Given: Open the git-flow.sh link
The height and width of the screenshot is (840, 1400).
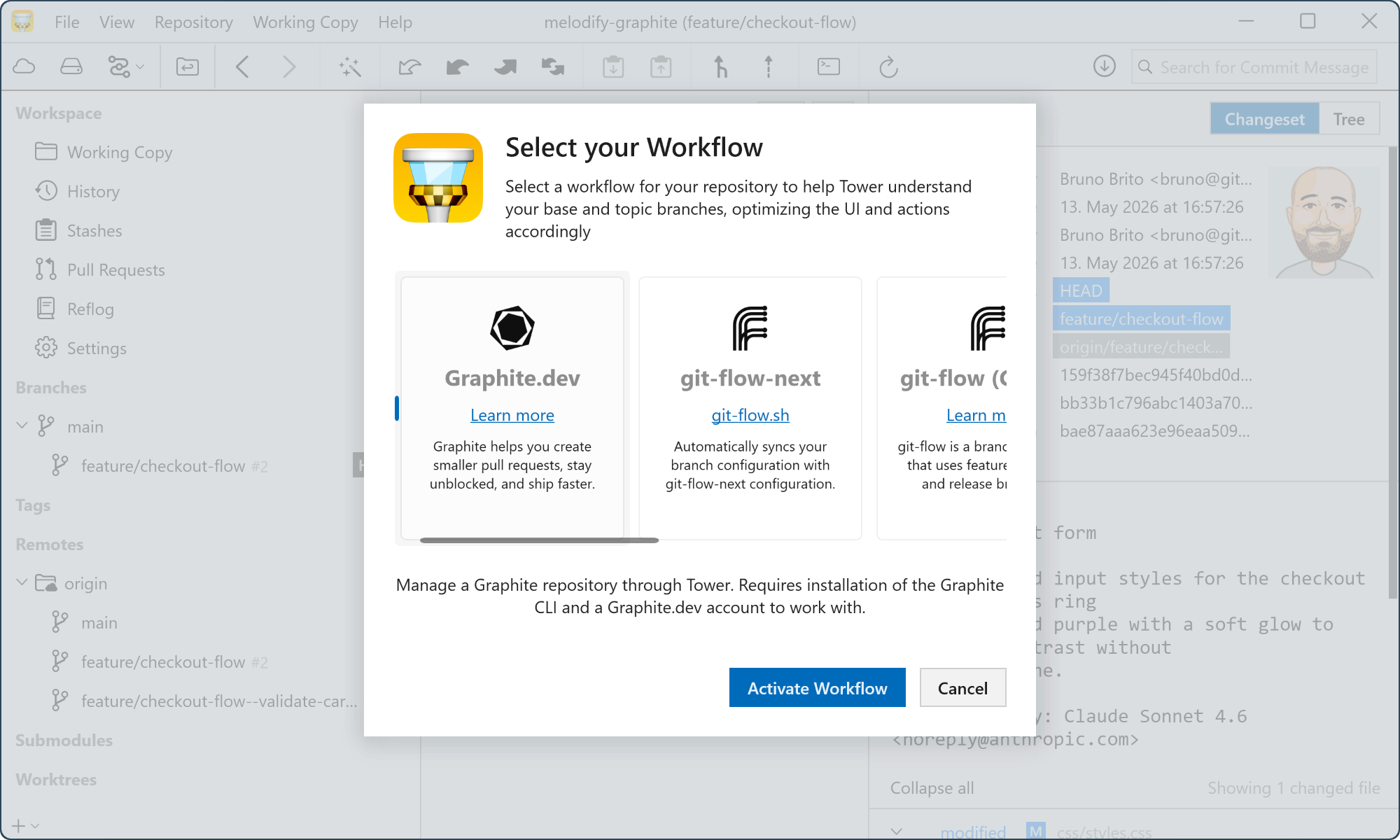Looking at the screenshot, I should [x=750, y=415].
